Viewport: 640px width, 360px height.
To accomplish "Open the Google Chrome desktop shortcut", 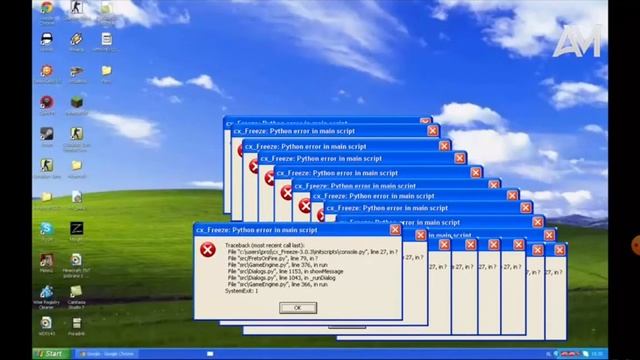I will (47, 8).
